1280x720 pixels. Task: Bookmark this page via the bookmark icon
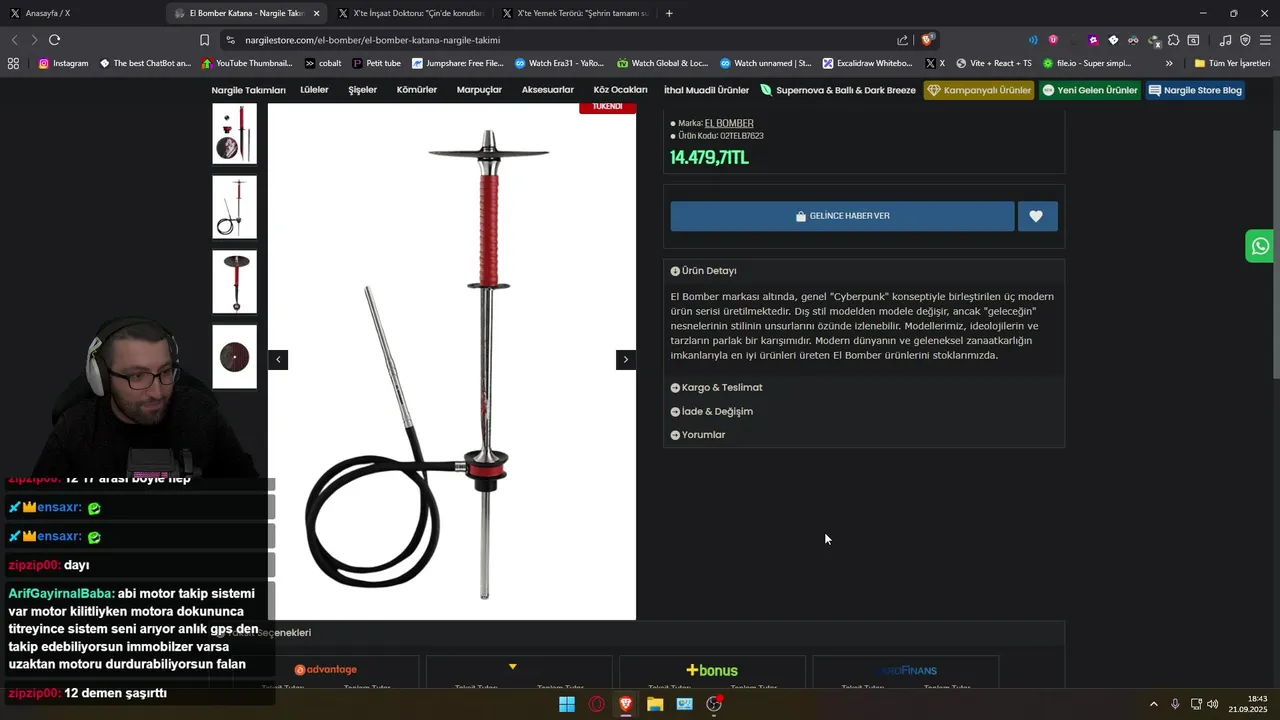pyautogui.click(x=204, y=40)
